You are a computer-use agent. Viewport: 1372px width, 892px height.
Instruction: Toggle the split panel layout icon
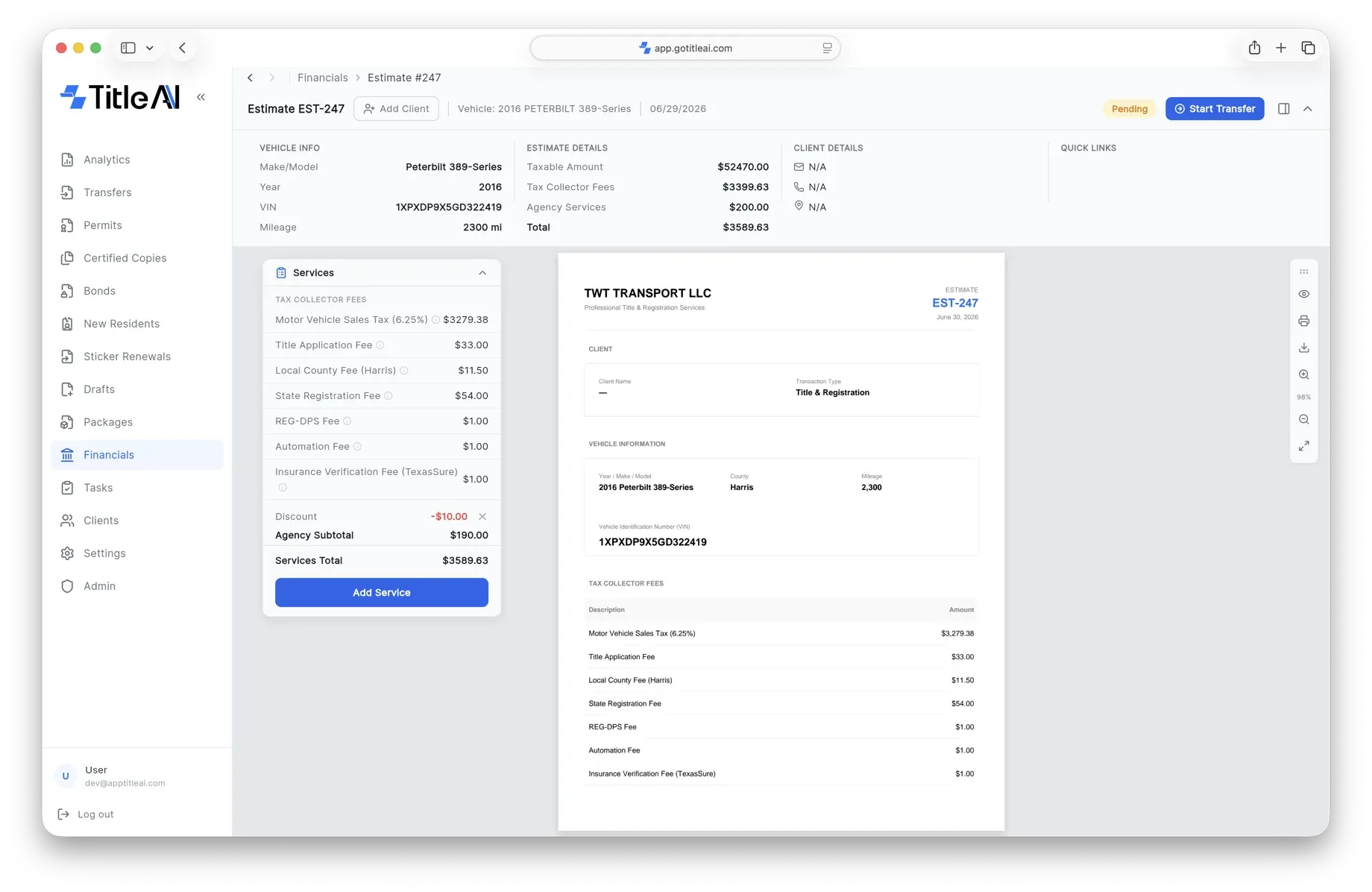tap(1284, 109)
